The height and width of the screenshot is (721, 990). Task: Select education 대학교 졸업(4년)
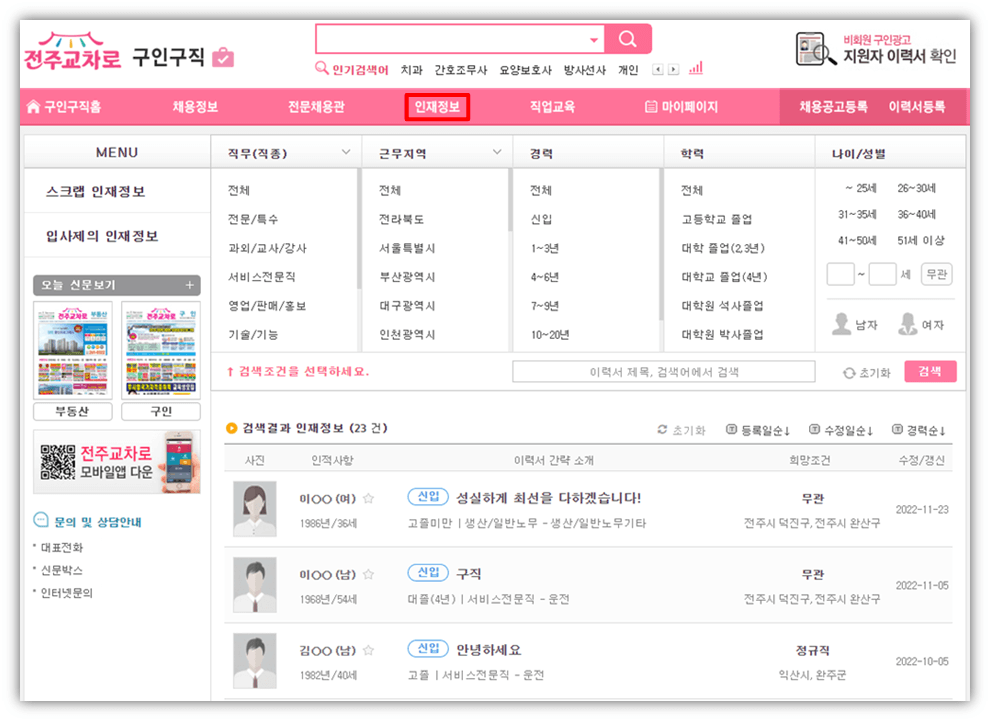(x=724, y=277)
